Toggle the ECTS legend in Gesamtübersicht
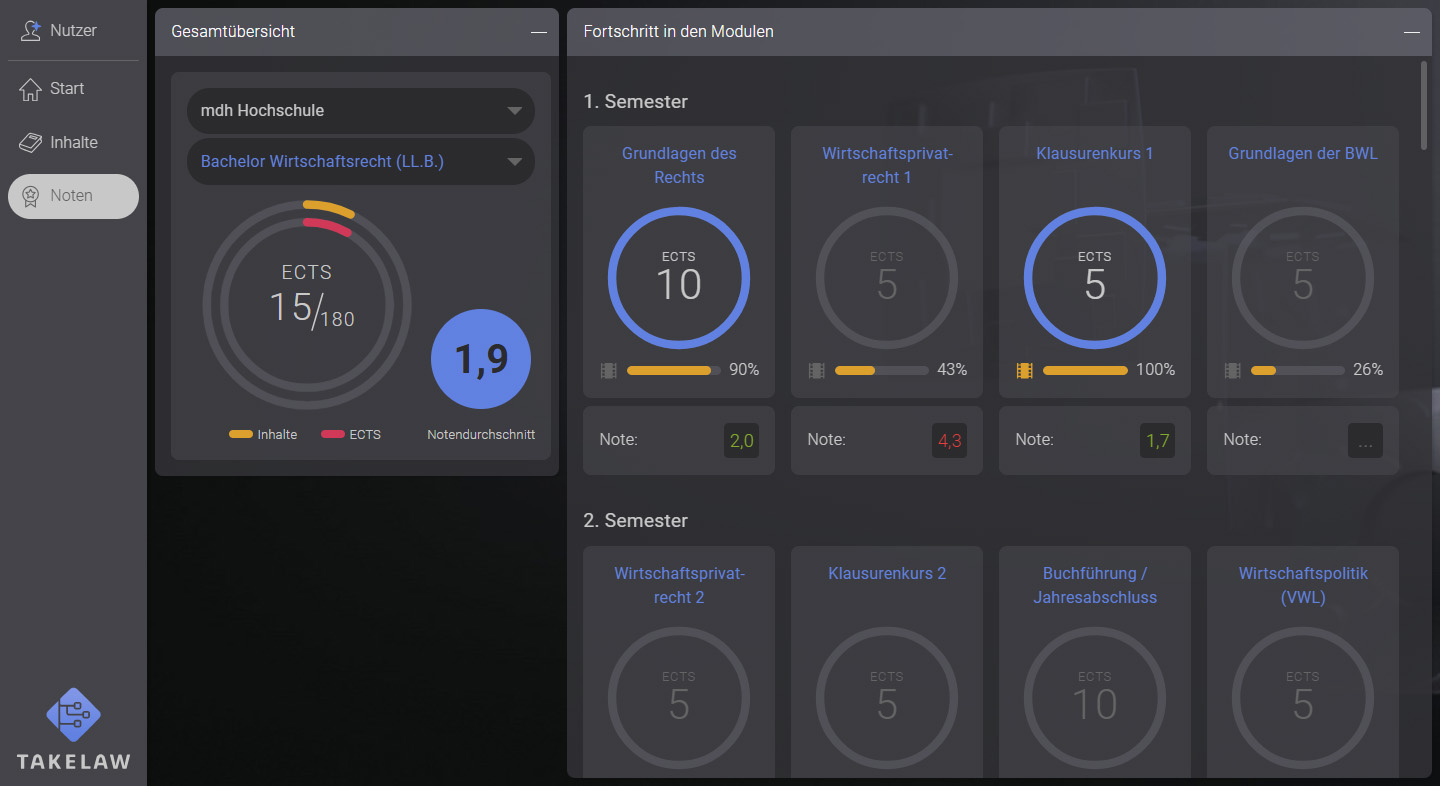 tap(350, 434)
